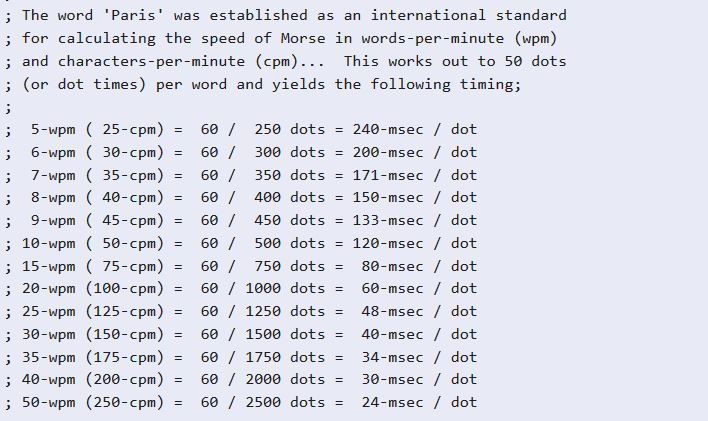Click the '5-wpm' entry in the table
Viewport: 708px width, 421px height.
53,130
